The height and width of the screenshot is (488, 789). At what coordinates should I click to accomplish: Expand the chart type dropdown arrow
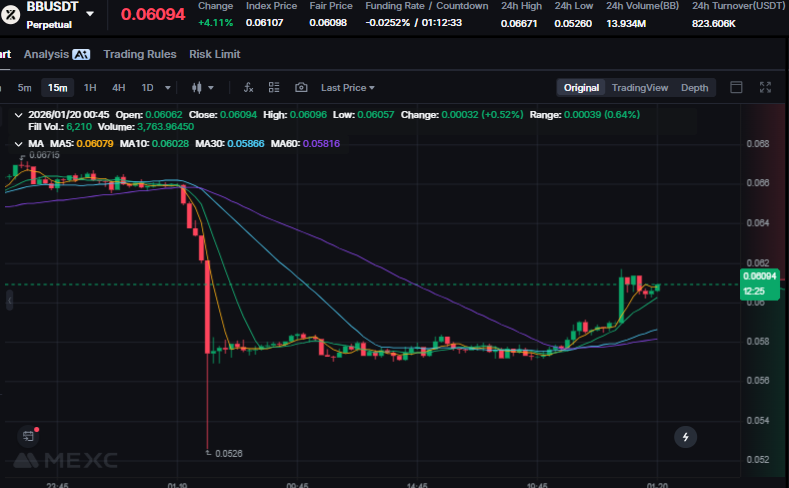point(211,88)
